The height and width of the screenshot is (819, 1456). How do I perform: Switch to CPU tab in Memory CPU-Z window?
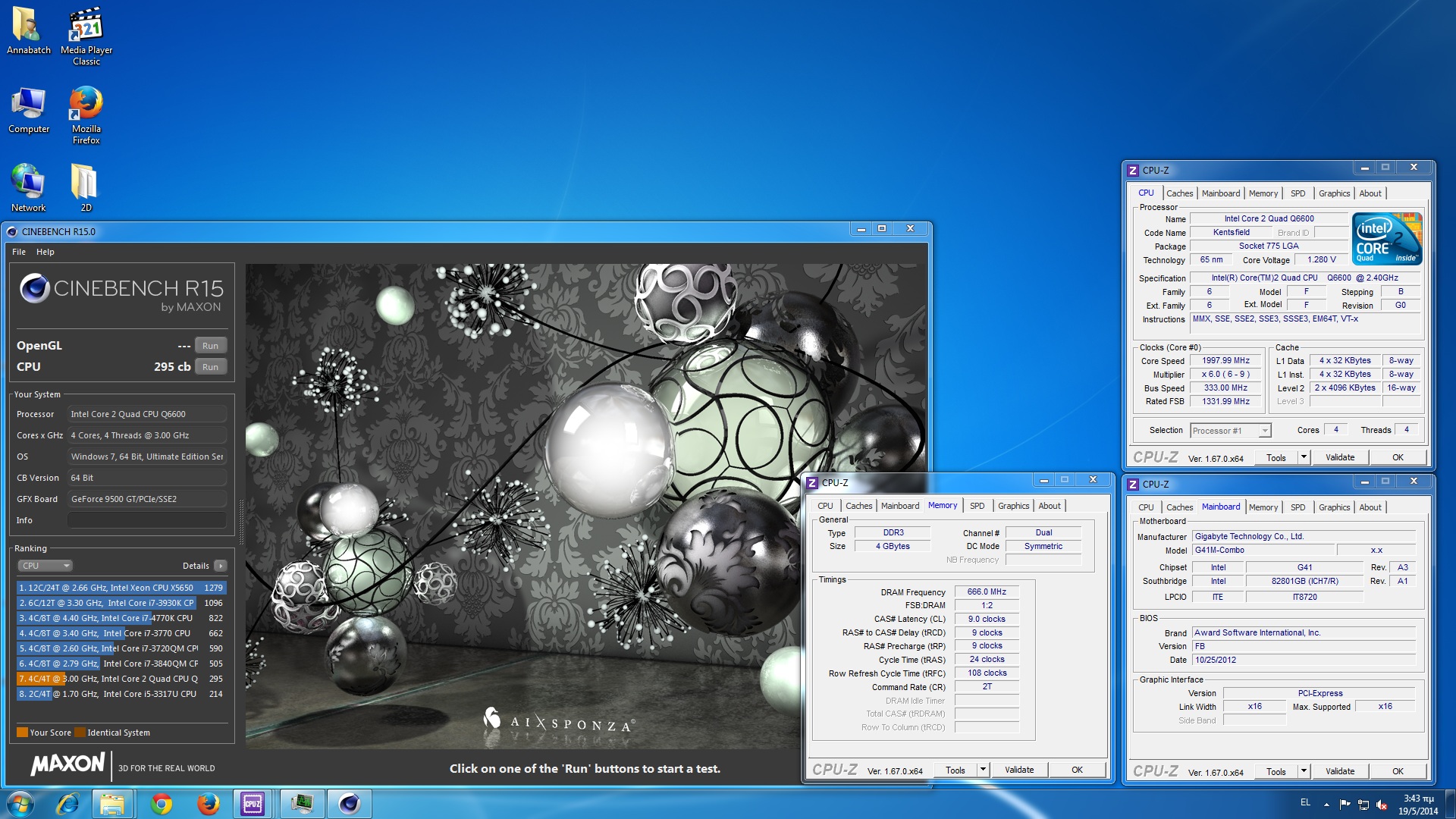pos(825,506)
